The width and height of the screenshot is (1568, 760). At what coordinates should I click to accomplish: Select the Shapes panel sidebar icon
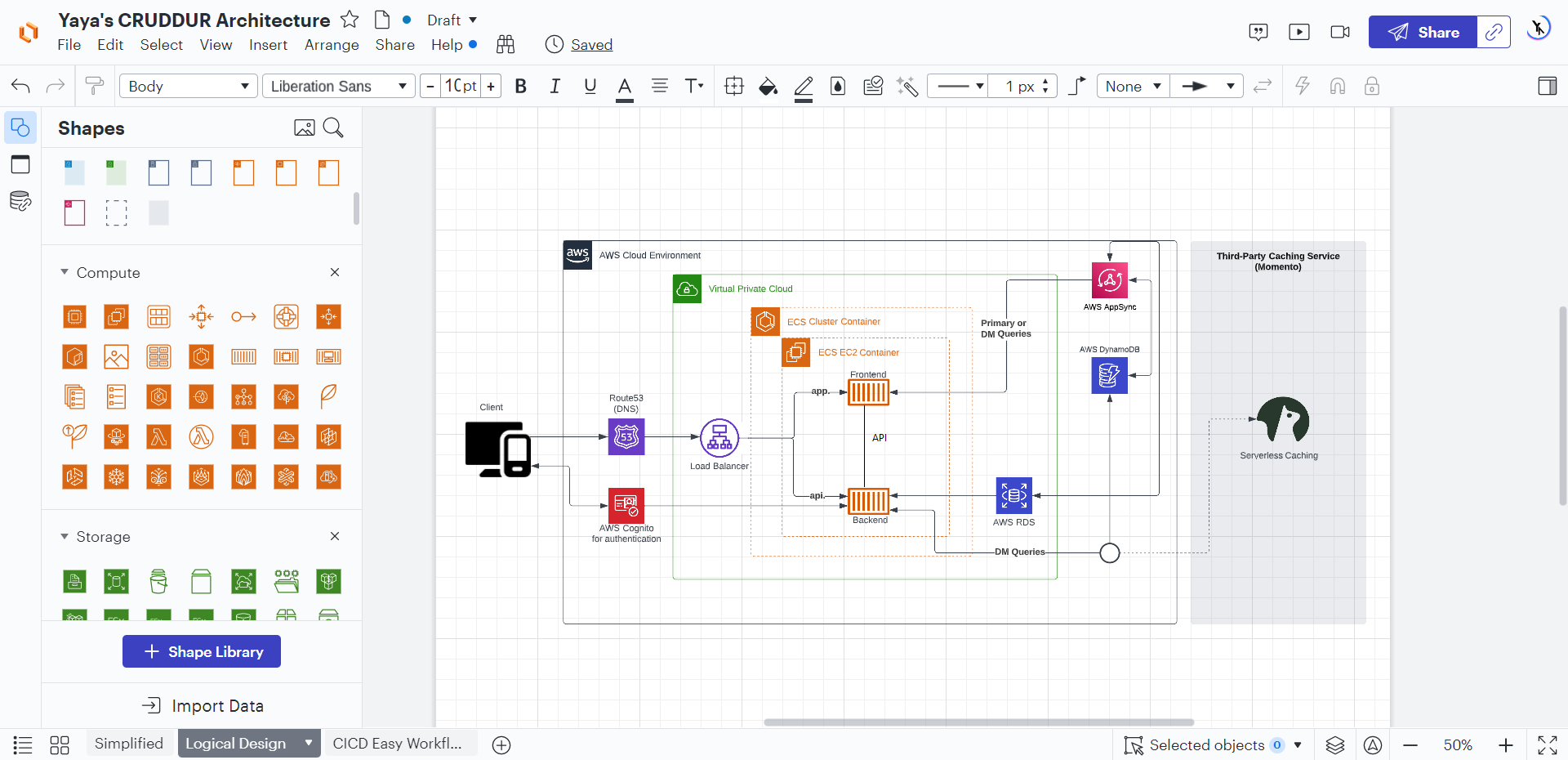(20, 128)
